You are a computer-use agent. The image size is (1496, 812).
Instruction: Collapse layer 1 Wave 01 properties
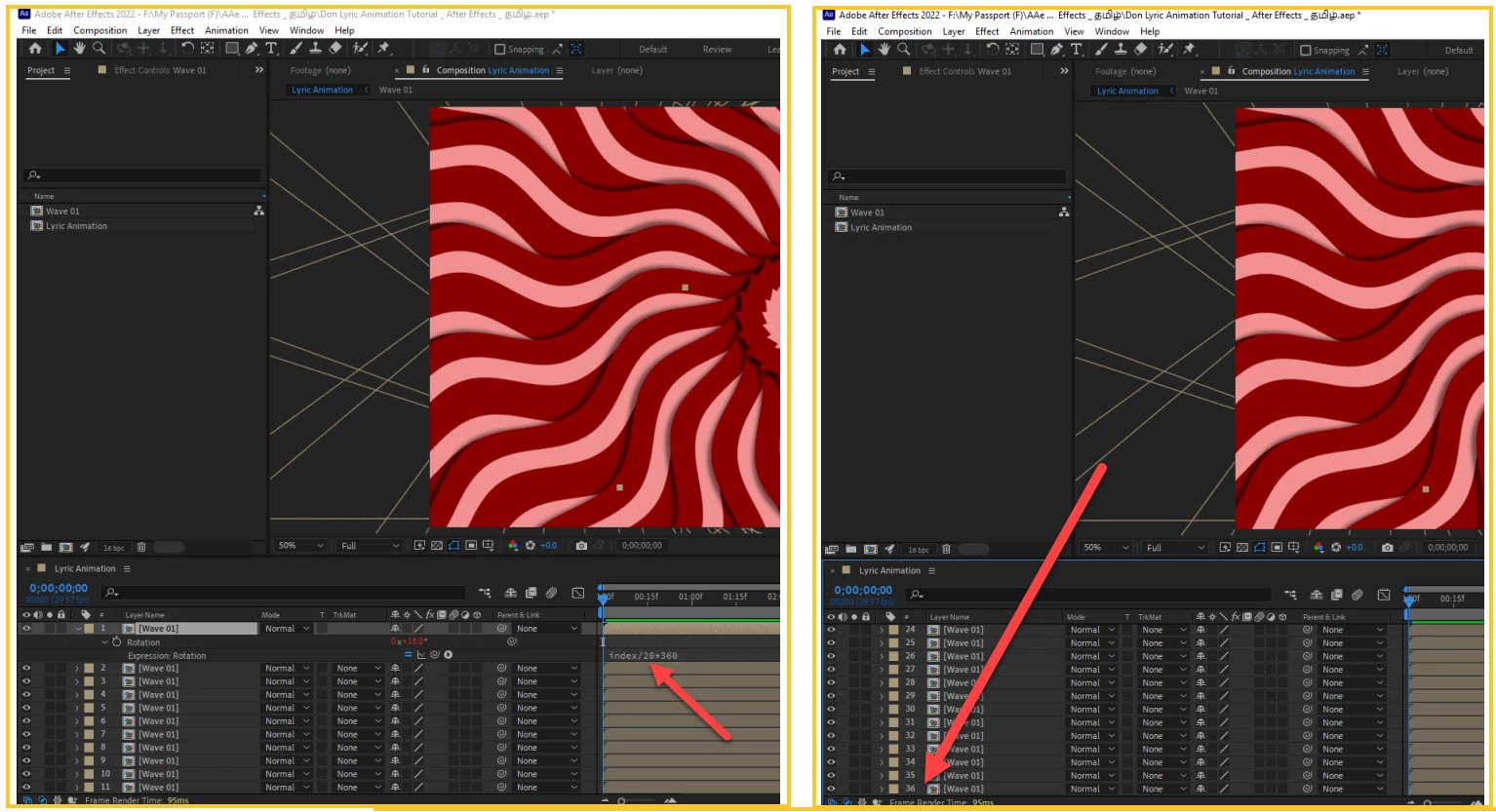[x=79, y=629]
